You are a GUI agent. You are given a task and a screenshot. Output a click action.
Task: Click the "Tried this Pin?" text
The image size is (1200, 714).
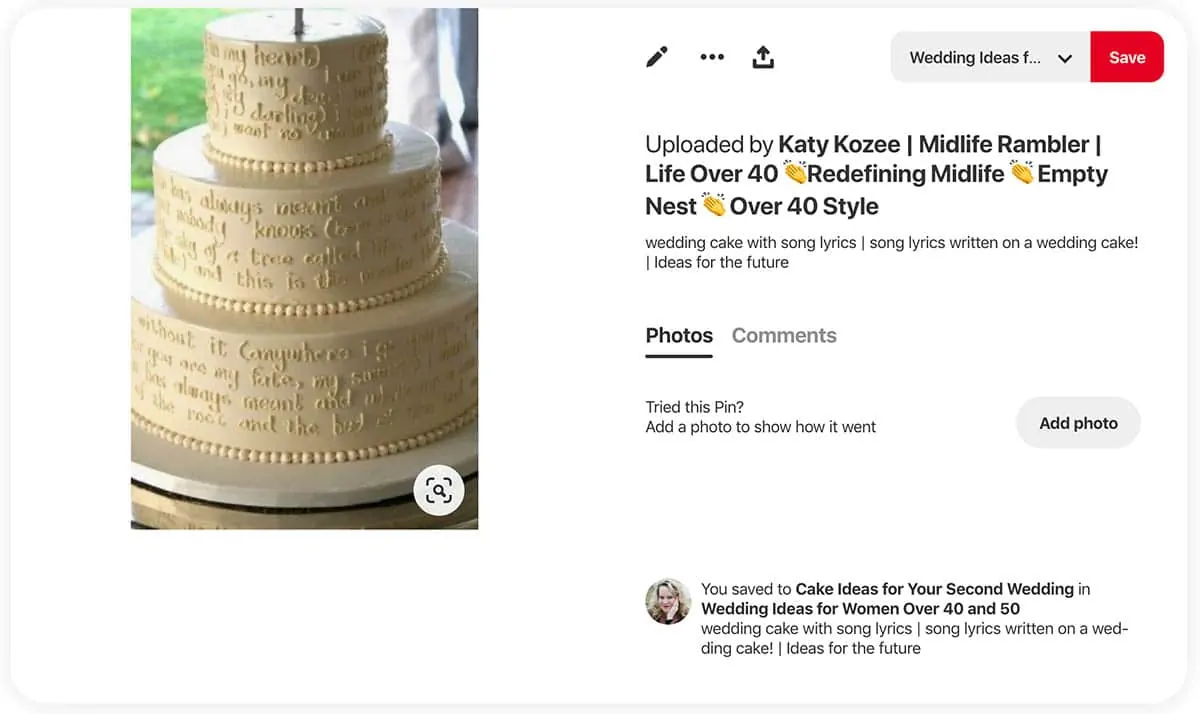tap(695, 407)
